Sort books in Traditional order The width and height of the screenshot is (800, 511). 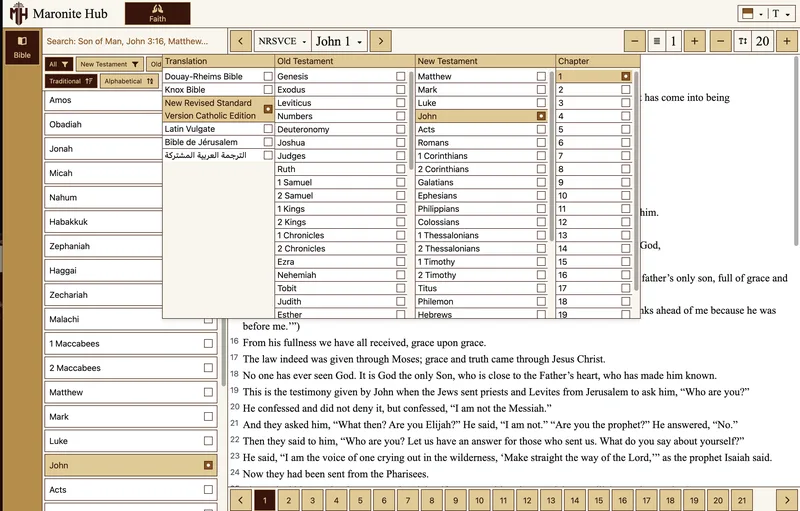pos(71,81)
